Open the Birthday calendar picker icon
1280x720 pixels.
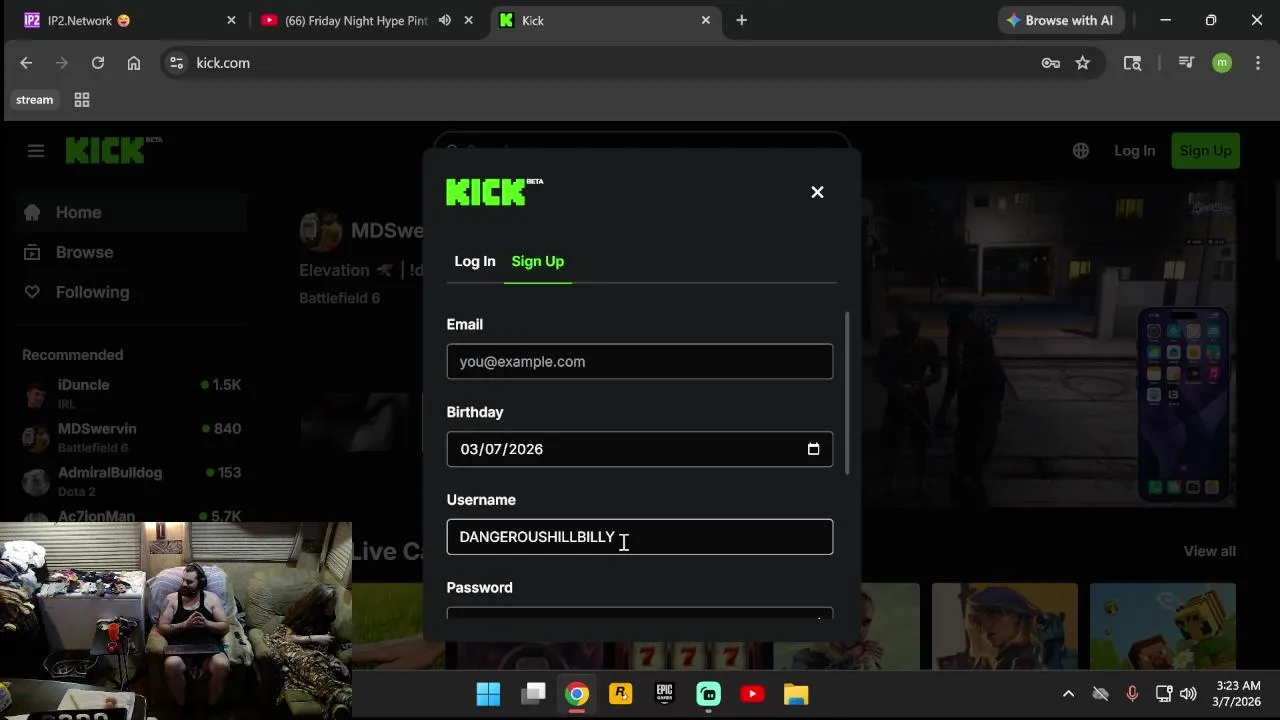(813, 449)
